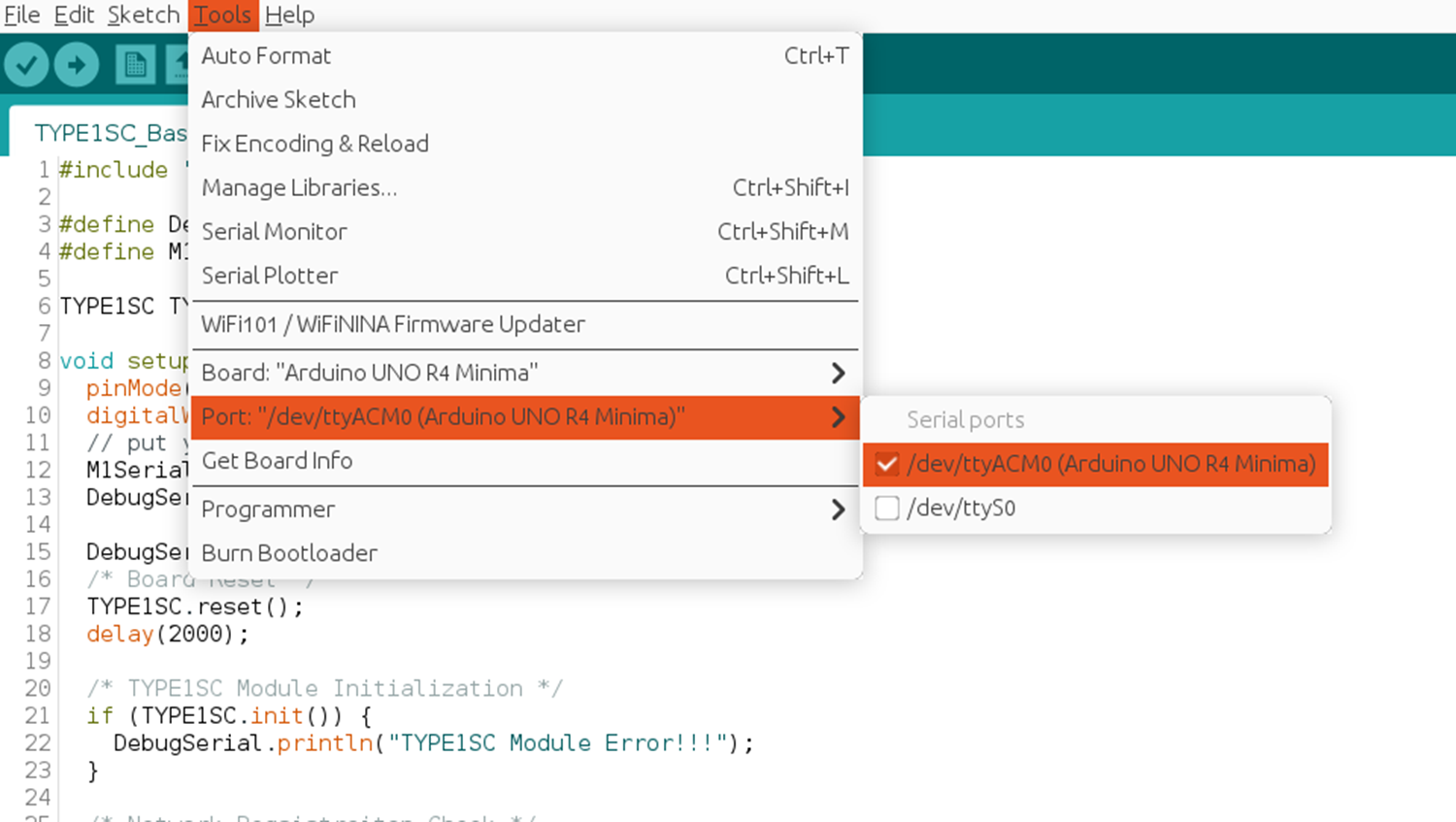Expand the Port /dev/ttyACM0 submenu entry
Image resolution: width=1456 pixels, height=822 pixels.
[x=525, y=417]
